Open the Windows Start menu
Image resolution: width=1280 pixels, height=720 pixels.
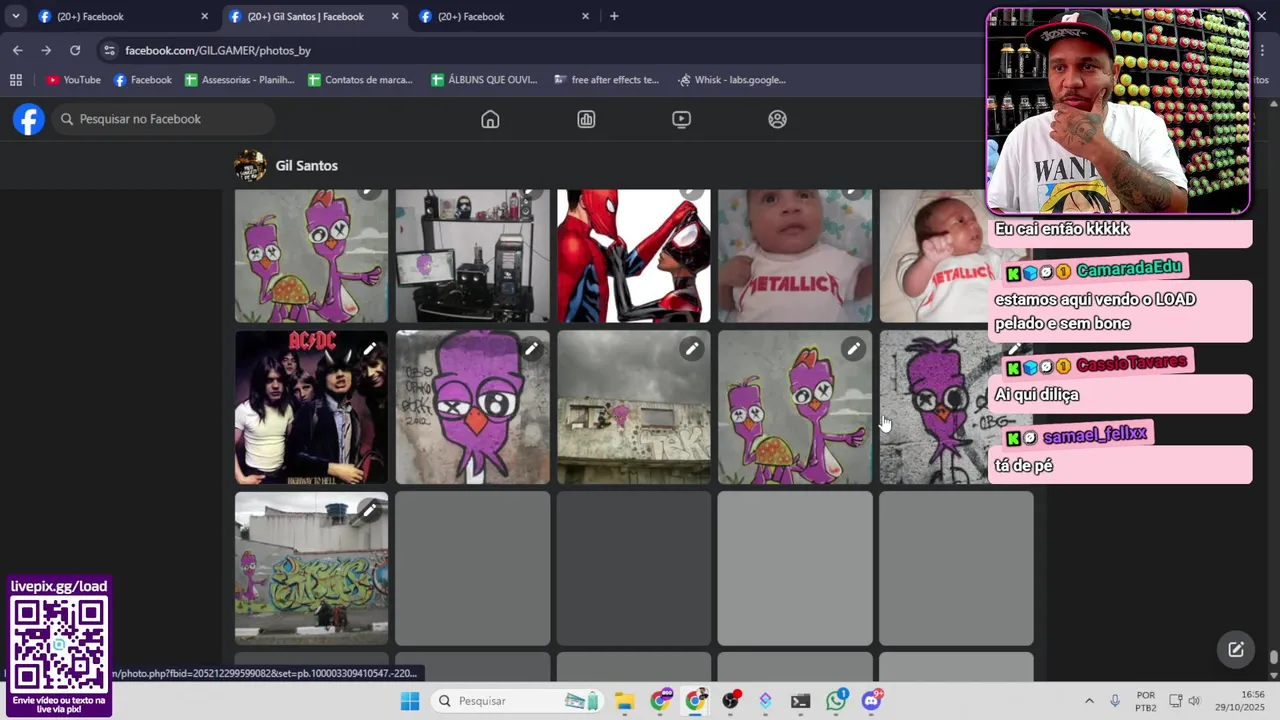pos(410,701)
